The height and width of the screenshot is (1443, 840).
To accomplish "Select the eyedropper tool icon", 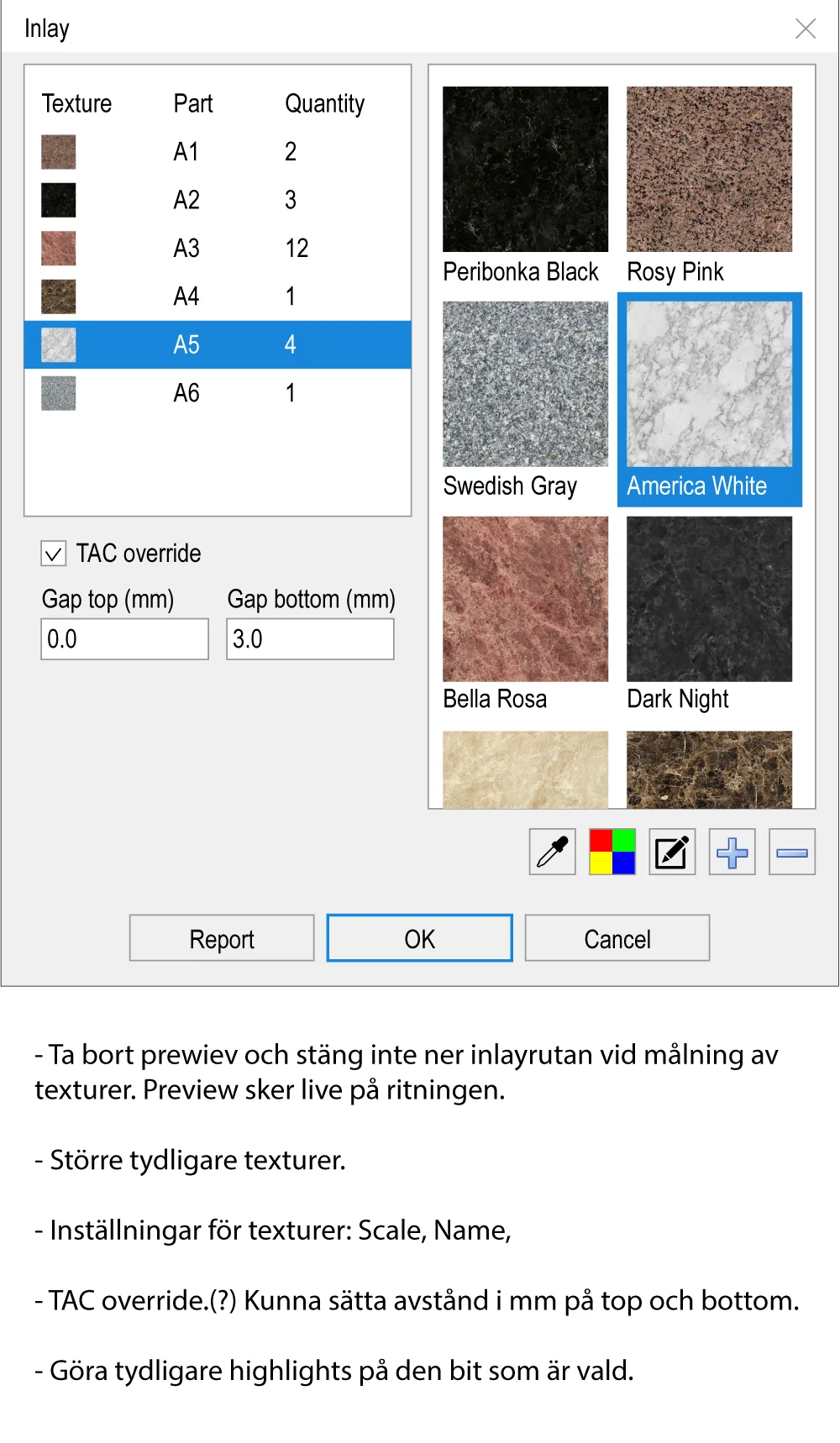I will (552, 852).
